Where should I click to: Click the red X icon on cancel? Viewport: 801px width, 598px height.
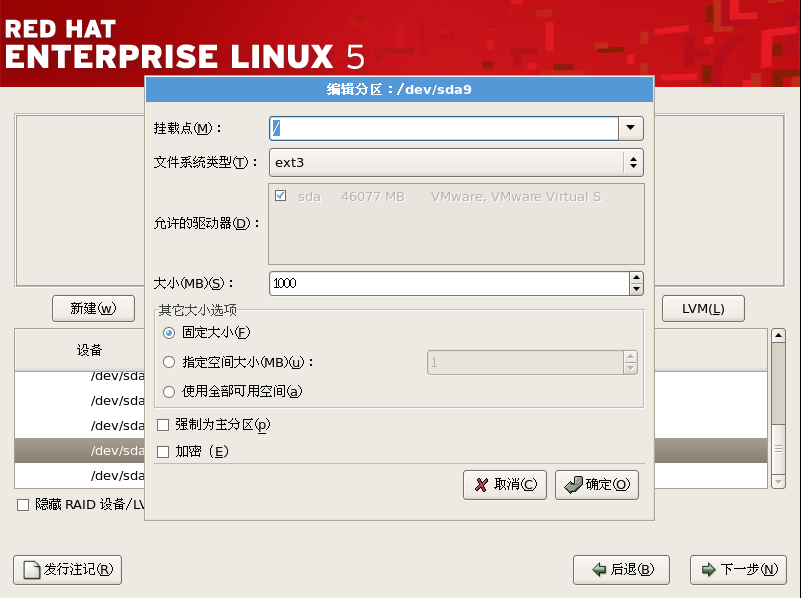pos(481,485)
